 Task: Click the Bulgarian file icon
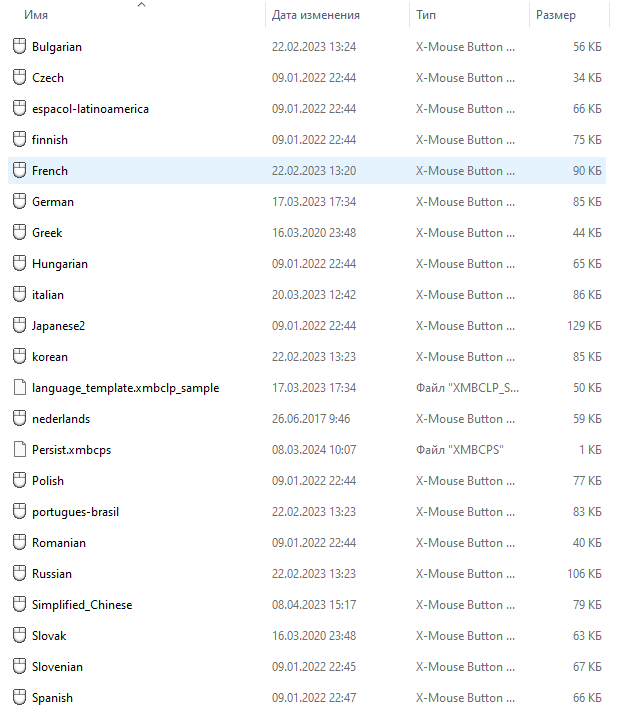point(19,46)
